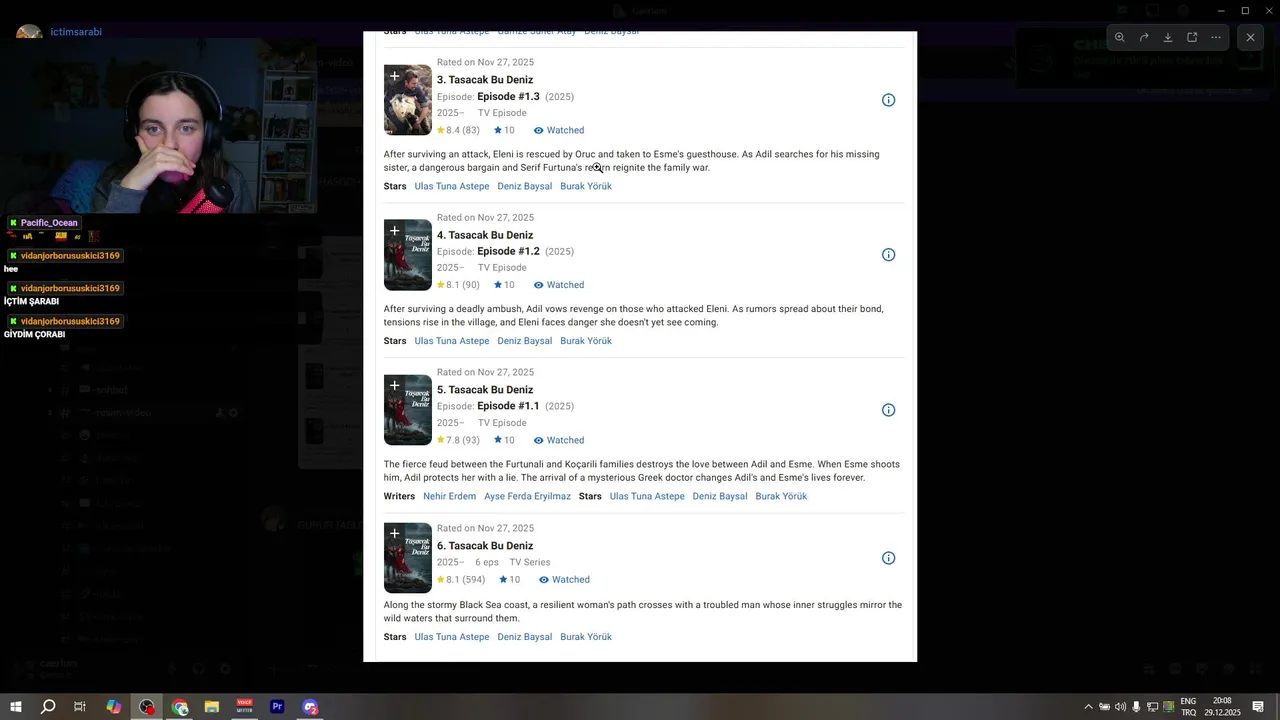Viewport: 1280px width, 720px height.
Task: Open the title '5. Tasacak Bu Deniz'
Action: pos(485,390)
